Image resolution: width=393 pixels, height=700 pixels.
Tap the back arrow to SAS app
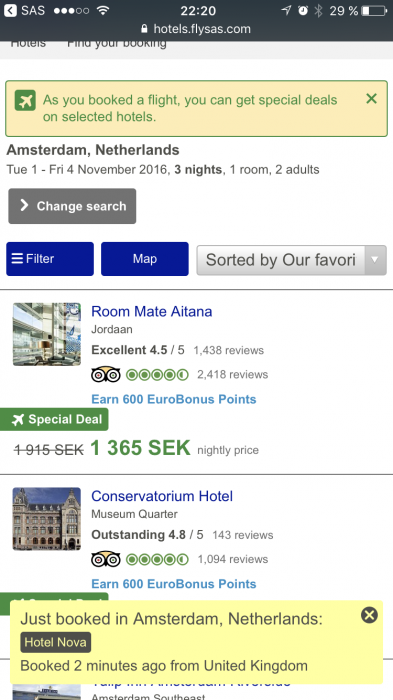(x=10, y=10)
